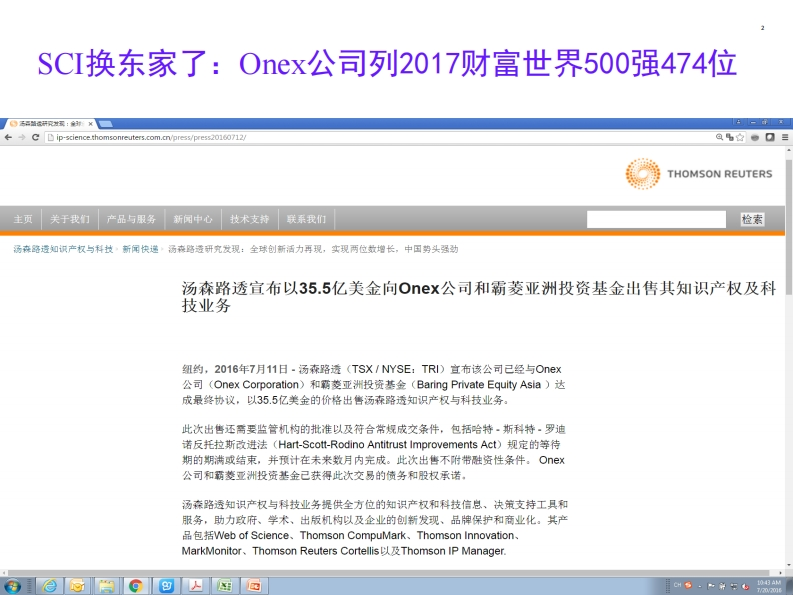This screenshot has height=595, width=793.
Task: Open the 联系我们 navigation item
Action: click(x=306, y=219)
